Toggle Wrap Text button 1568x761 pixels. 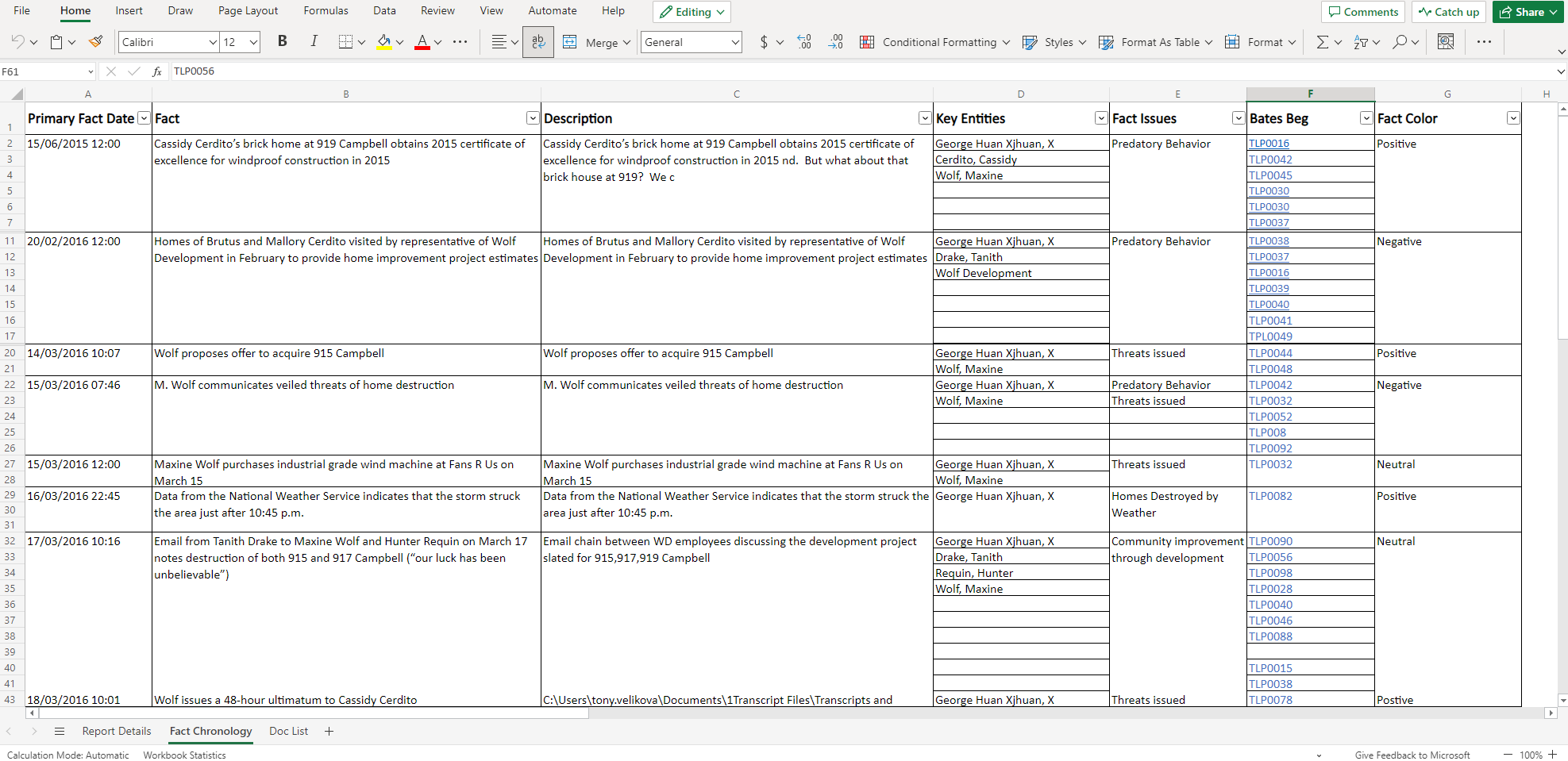(x=538, y=42)
